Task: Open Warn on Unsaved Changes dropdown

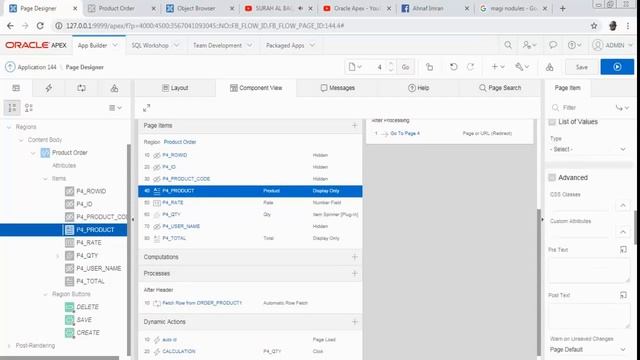Action: pos(588,349)
